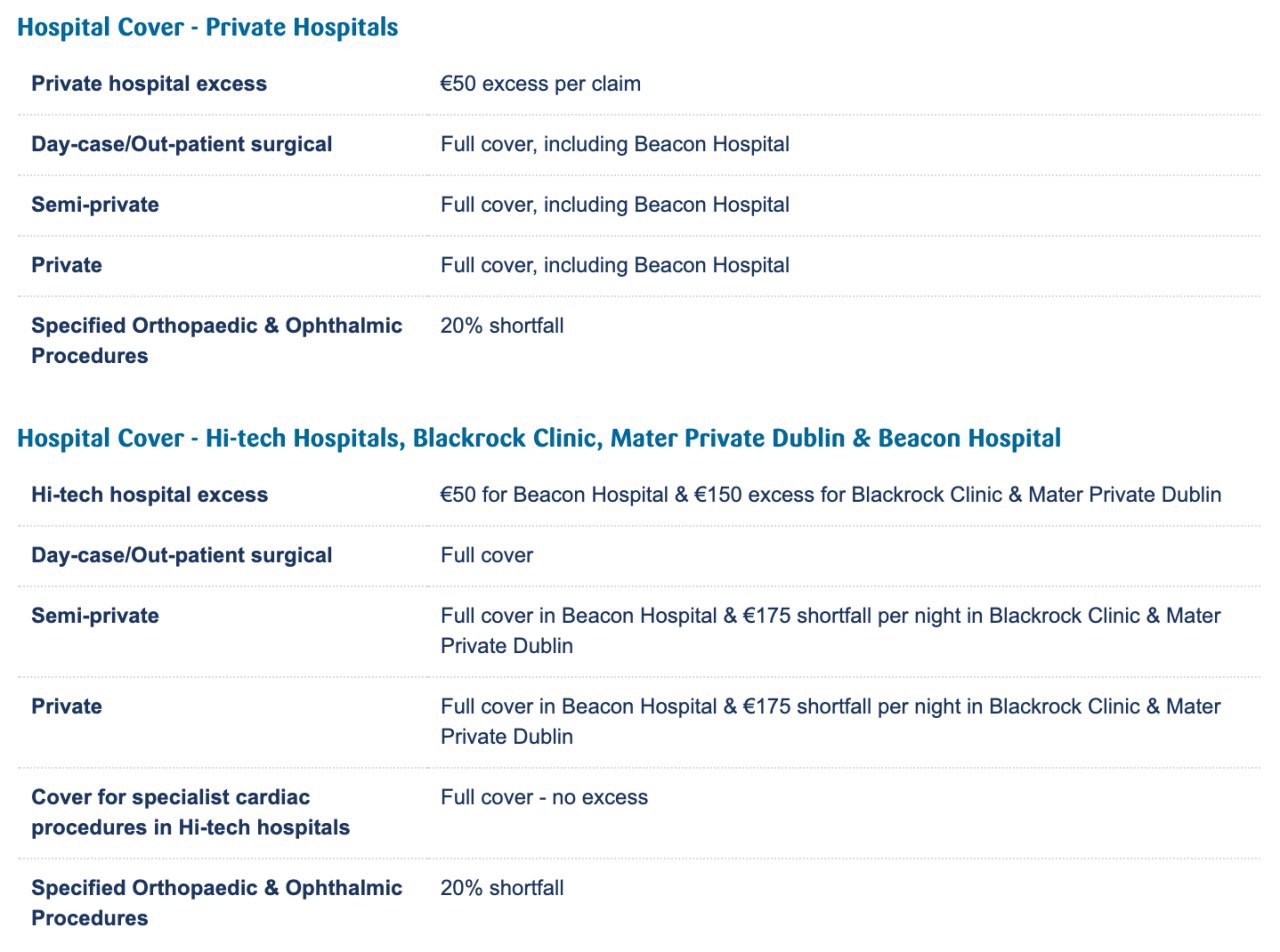Click first 'Specified Orthopaedic & Ophthalmic Procedures' label
Screen dimensions: 1280x952
217,341
